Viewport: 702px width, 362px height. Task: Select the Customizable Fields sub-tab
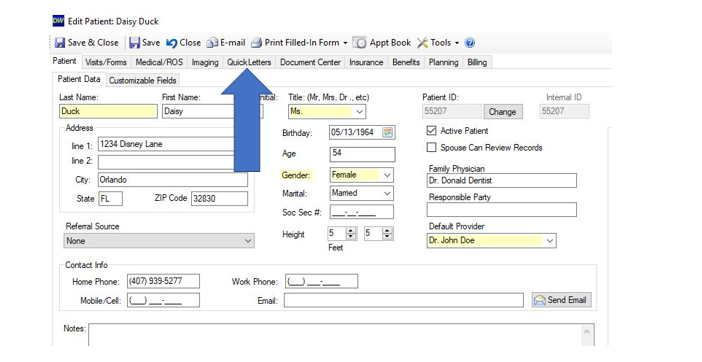click(x=142, y=81)
